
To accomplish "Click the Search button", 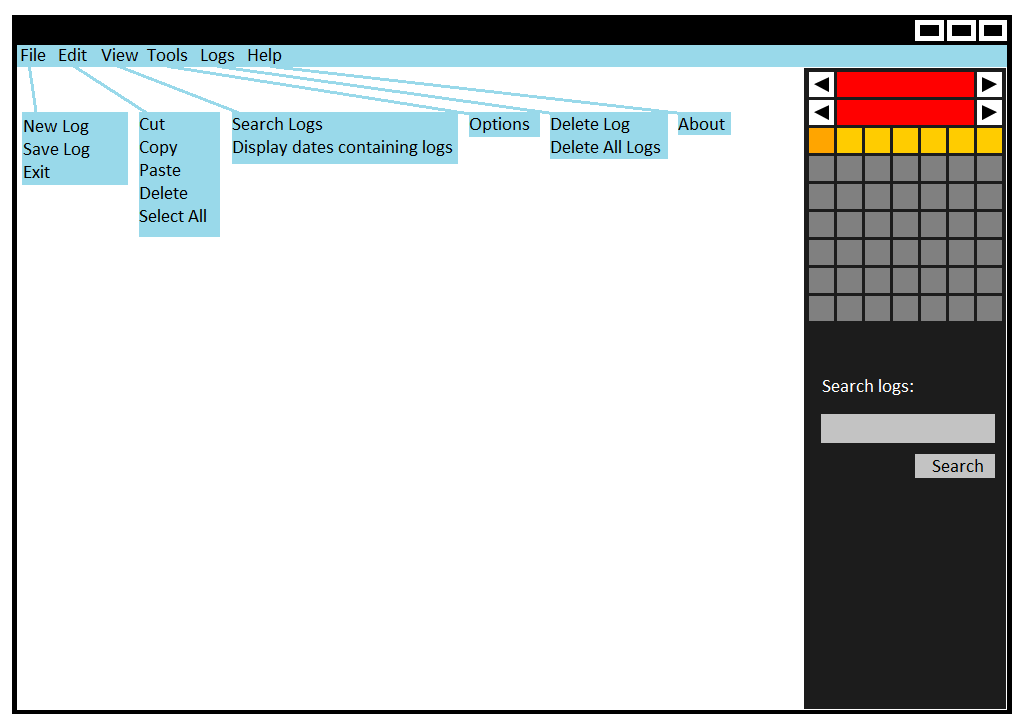I will pos(955,466).
